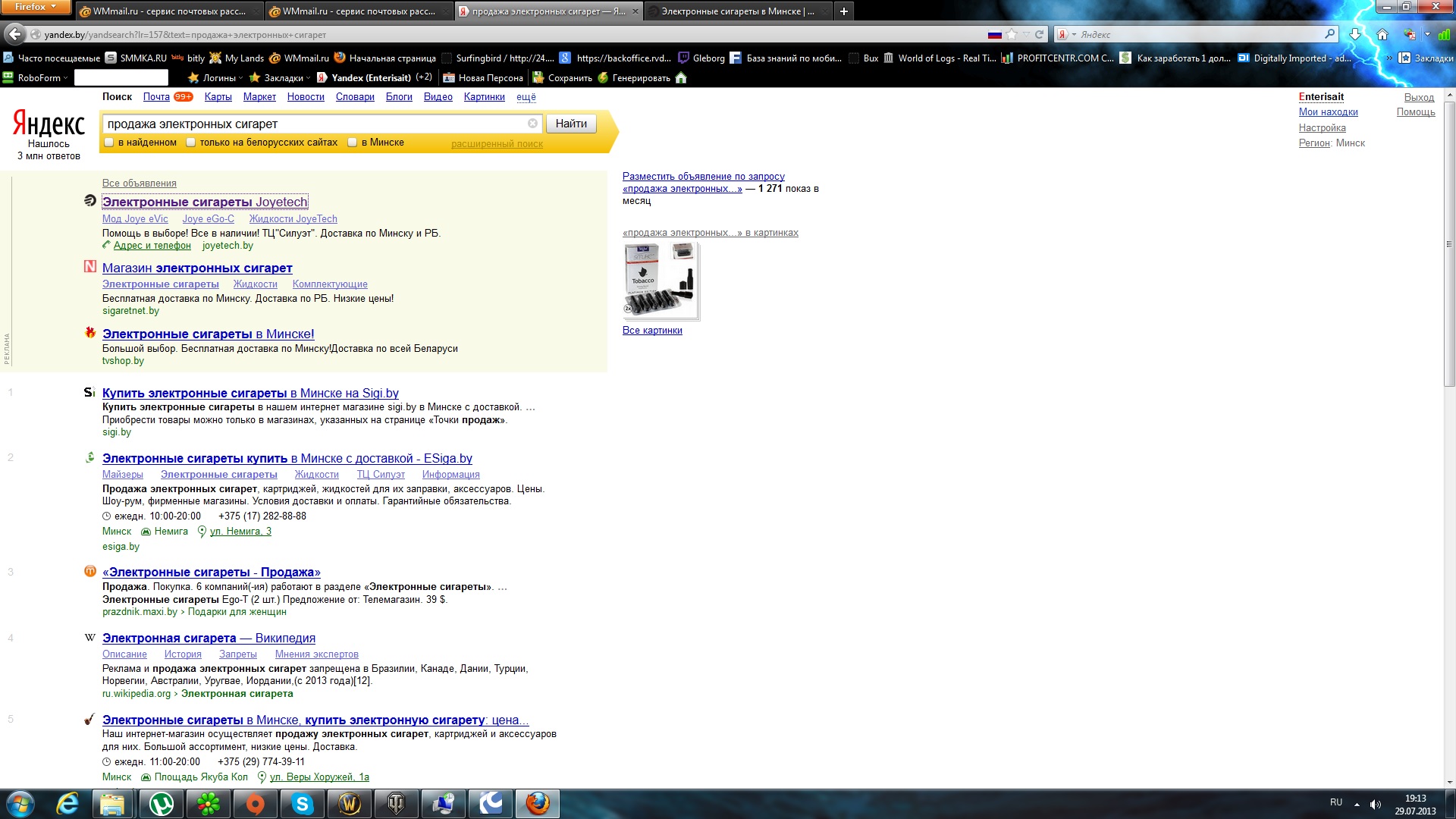Click 'ул. Немига, 3' address link
Image resolution: width=1456 pixels, height=819 pixels.
240,532
